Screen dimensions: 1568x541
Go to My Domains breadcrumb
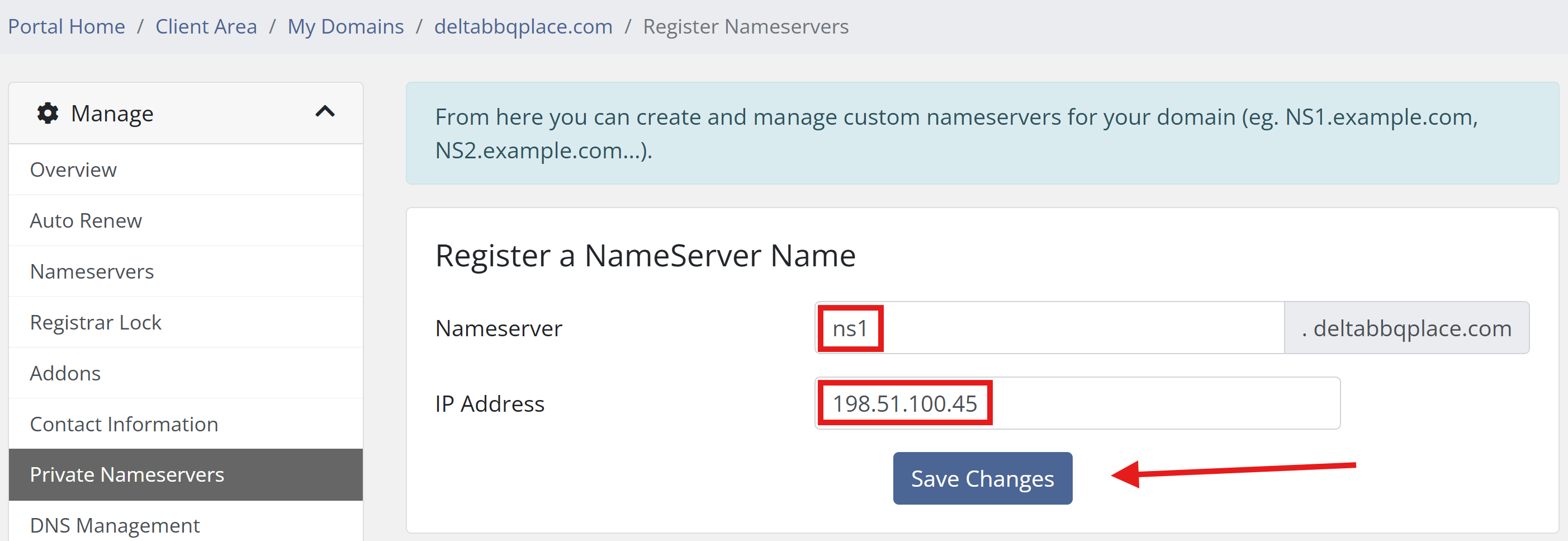point(345,27)
